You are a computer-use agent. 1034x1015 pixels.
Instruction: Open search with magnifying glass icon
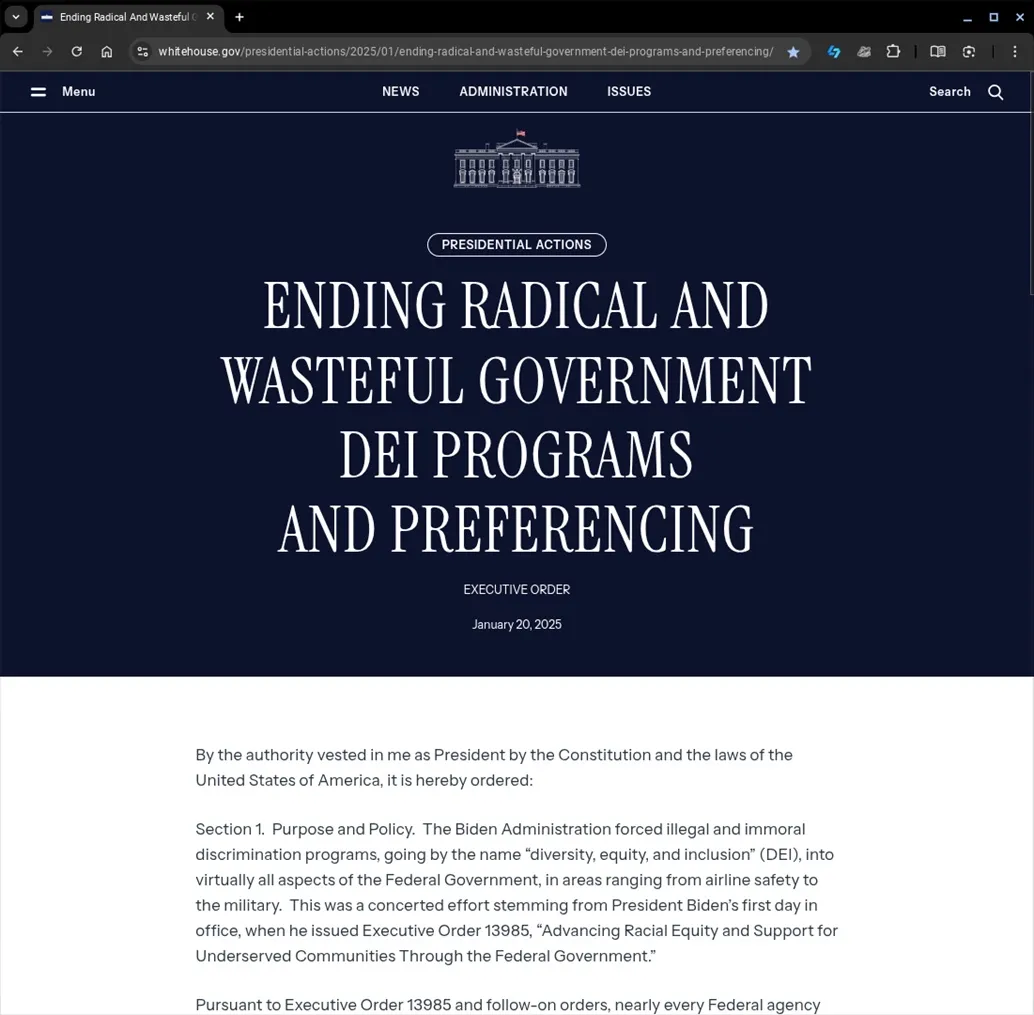pyautogui.click(x=996, y=92)
